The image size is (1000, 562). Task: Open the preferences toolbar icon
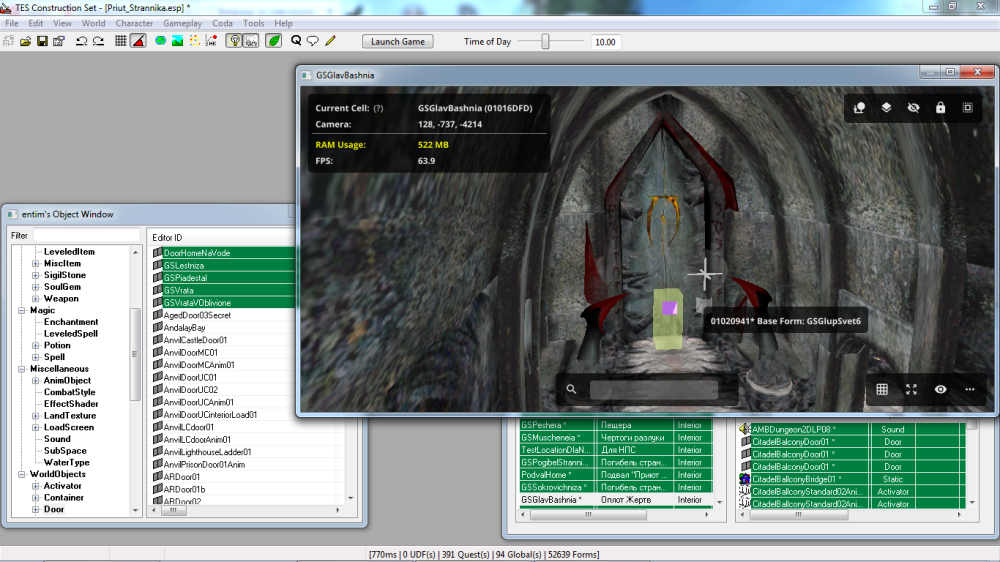point(59,41)
